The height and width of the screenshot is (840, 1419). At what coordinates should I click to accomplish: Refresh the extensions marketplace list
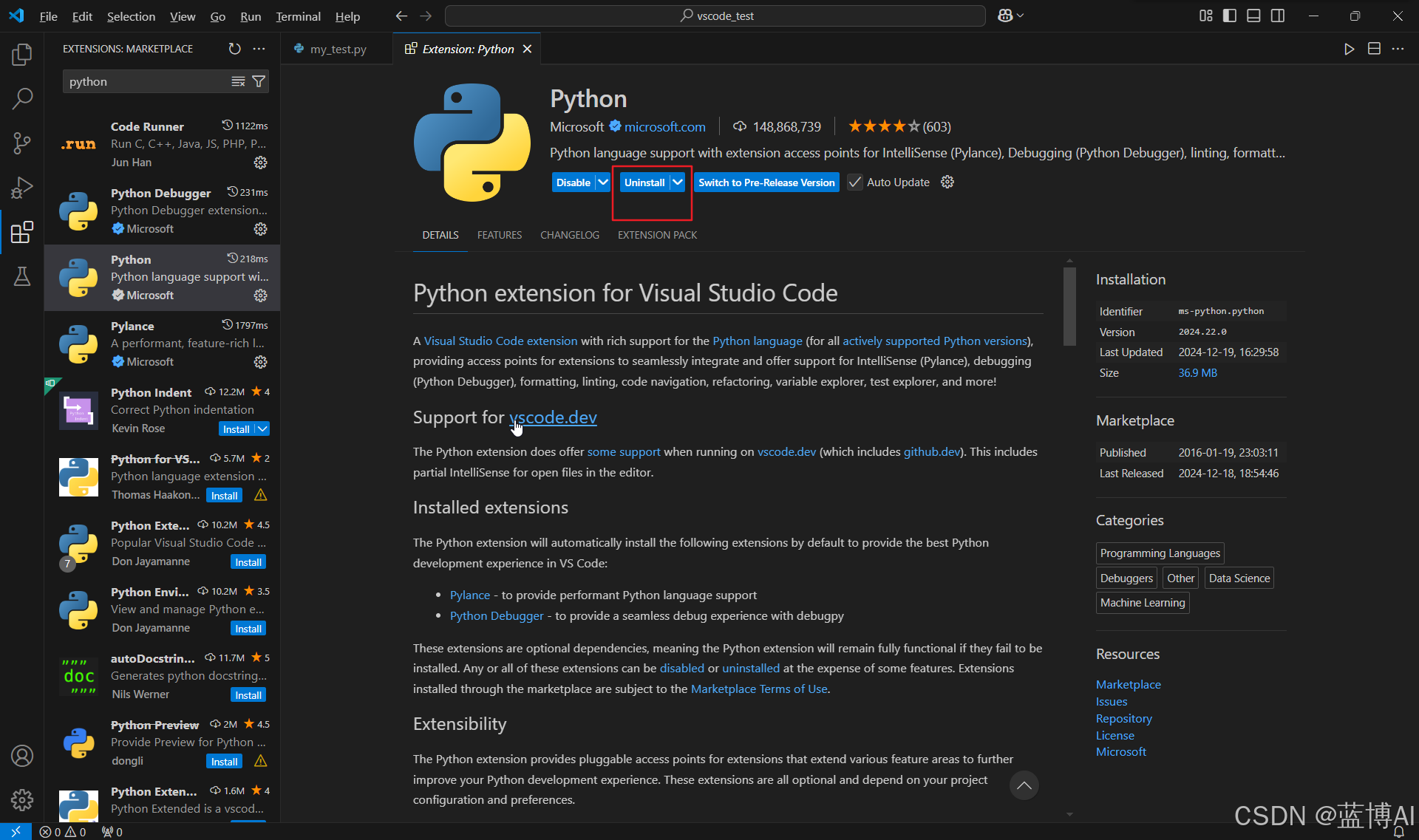(x=234, y=49)
